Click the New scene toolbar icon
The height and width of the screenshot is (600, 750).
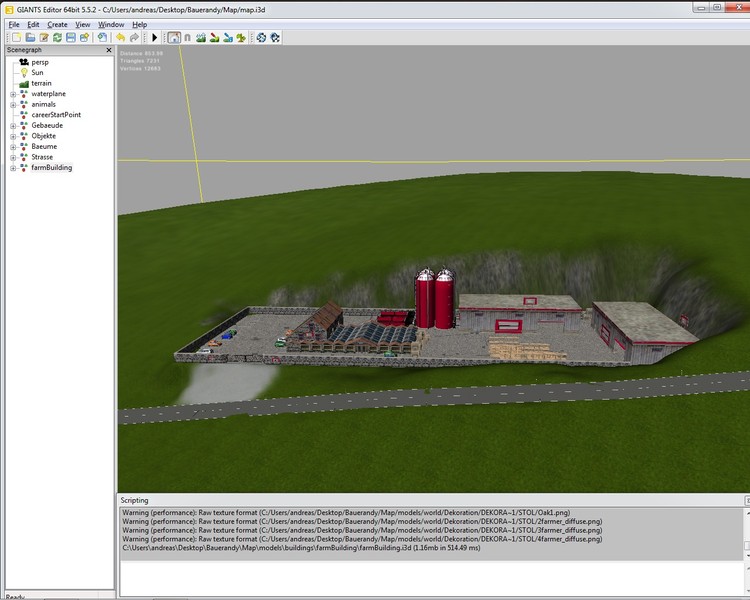point(17,37)
